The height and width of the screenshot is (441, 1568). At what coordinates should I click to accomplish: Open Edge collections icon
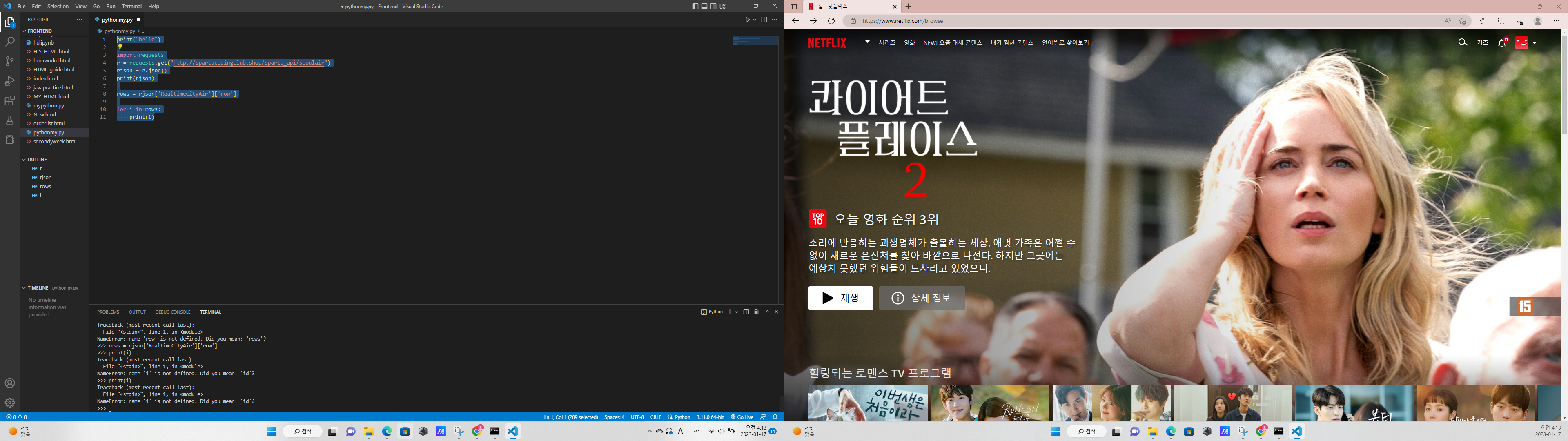pyautogui.click(x=1501, y=21)
